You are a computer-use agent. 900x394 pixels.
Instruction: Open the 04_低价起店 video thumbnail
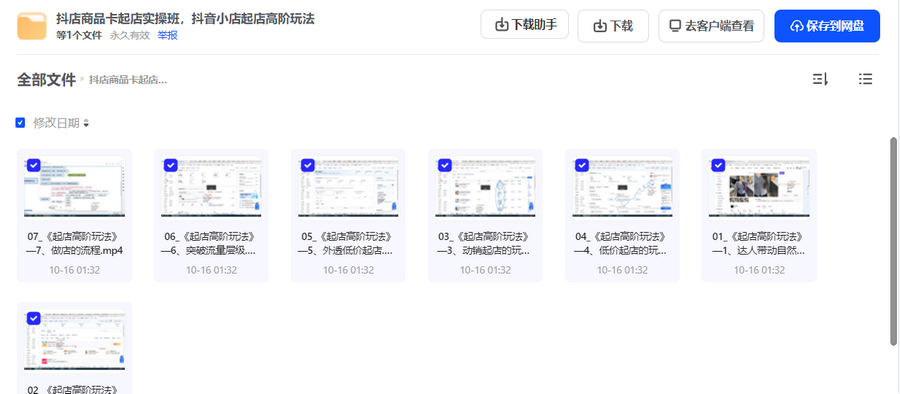tap(622, 187)
